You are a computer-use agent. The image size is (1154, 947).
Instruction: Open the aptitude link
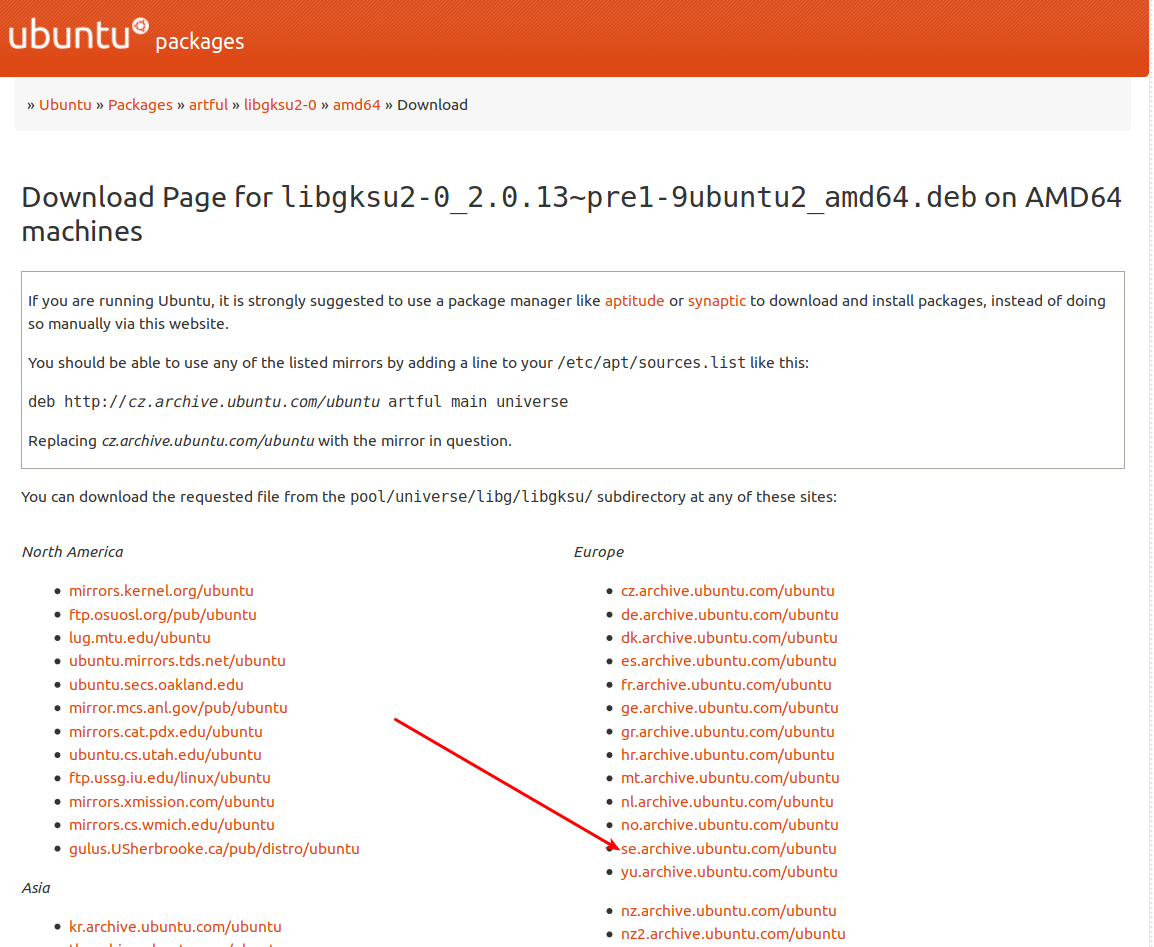pos(634,300)
